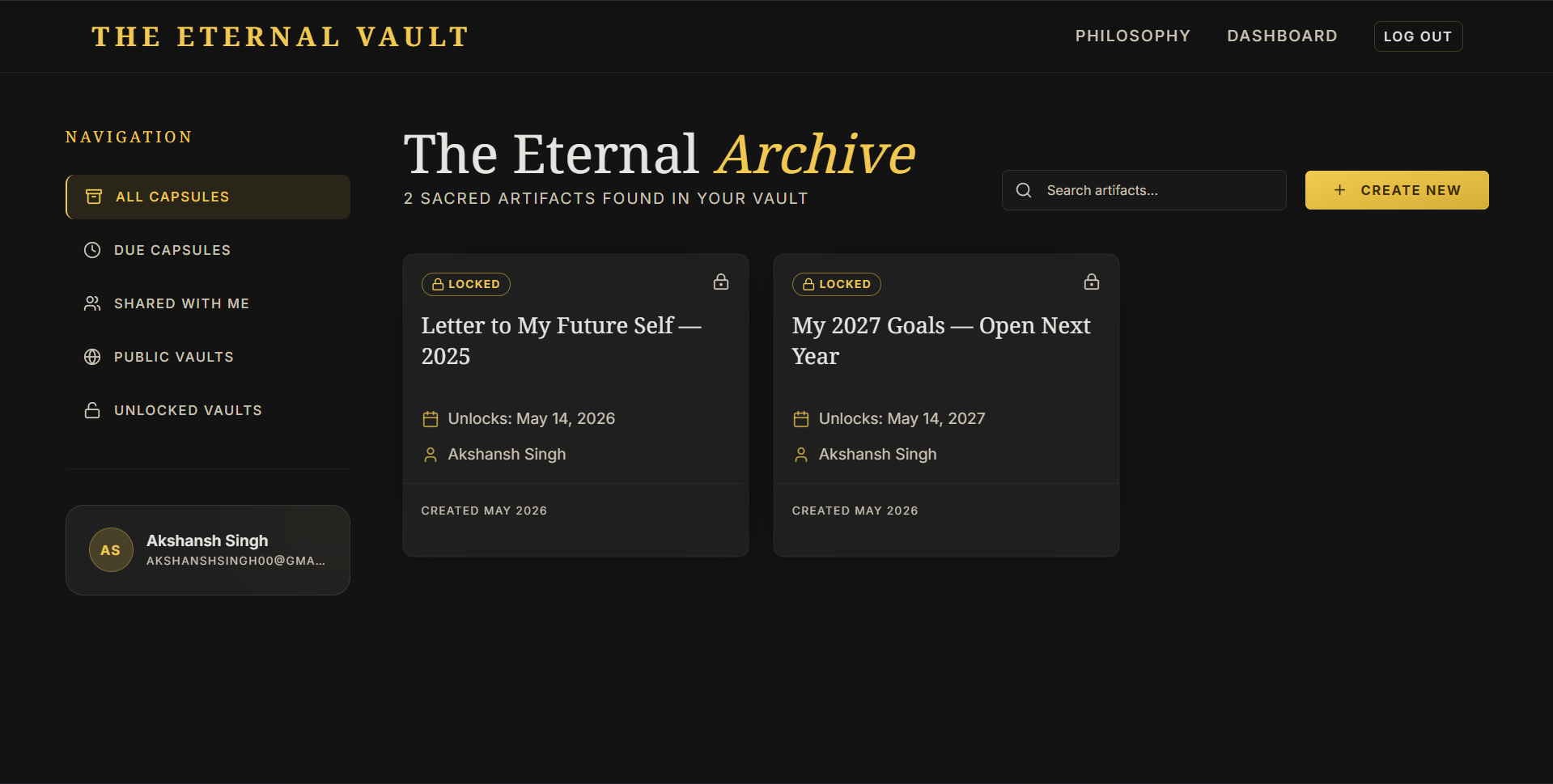The image size is (1553, 784).
Task: Open the Philosophy page from top navigation
Action: 1132,36
